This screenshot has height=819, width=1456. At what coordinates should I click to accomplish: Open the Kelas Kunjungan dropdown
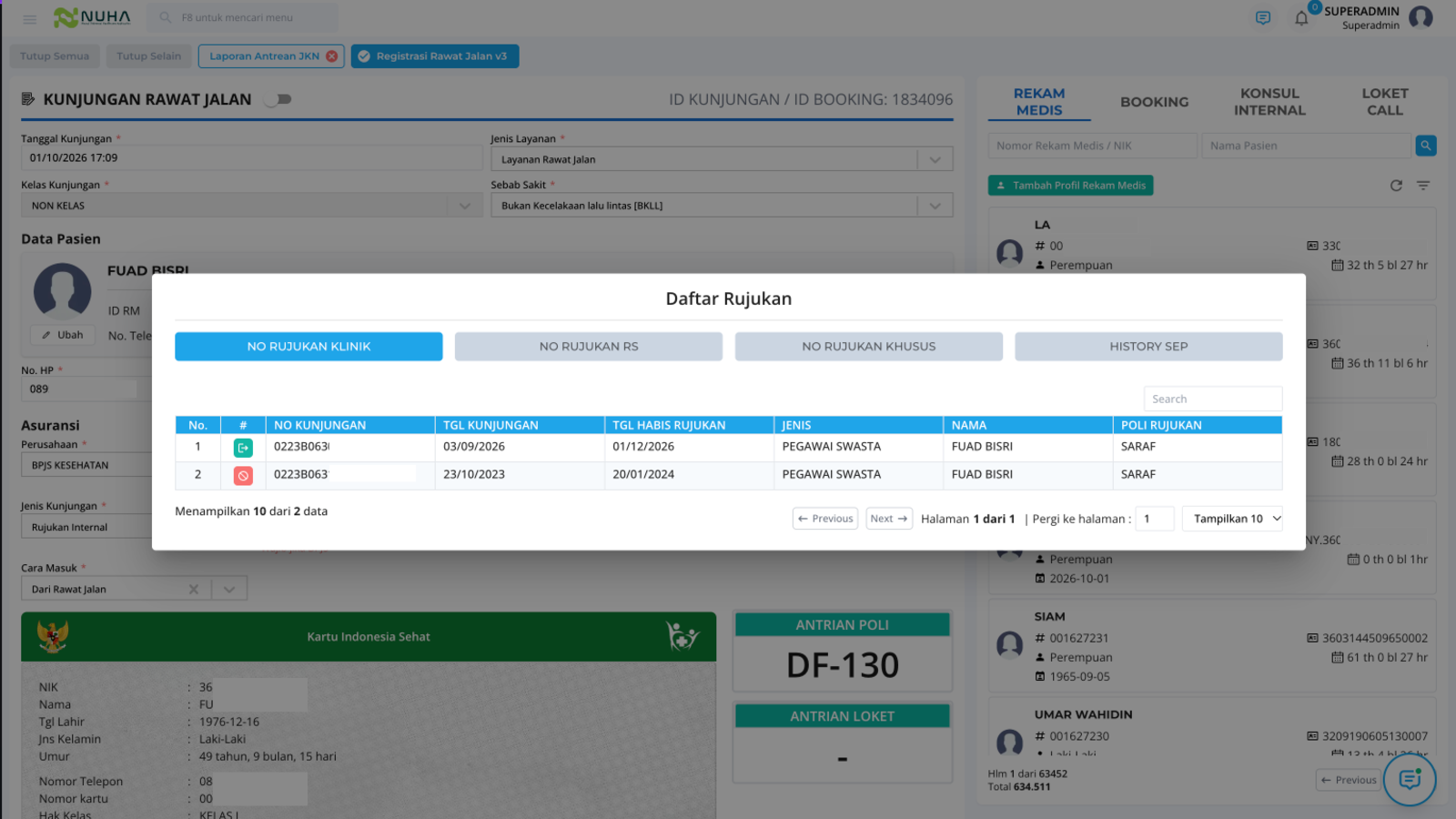[465, 206]
